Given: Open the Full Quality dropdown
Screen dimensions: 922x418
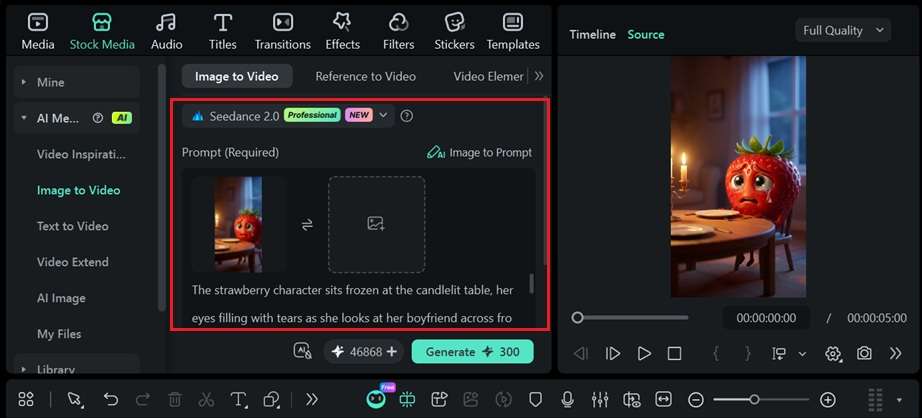Looking at the screenshot, I should pos(843,31).
